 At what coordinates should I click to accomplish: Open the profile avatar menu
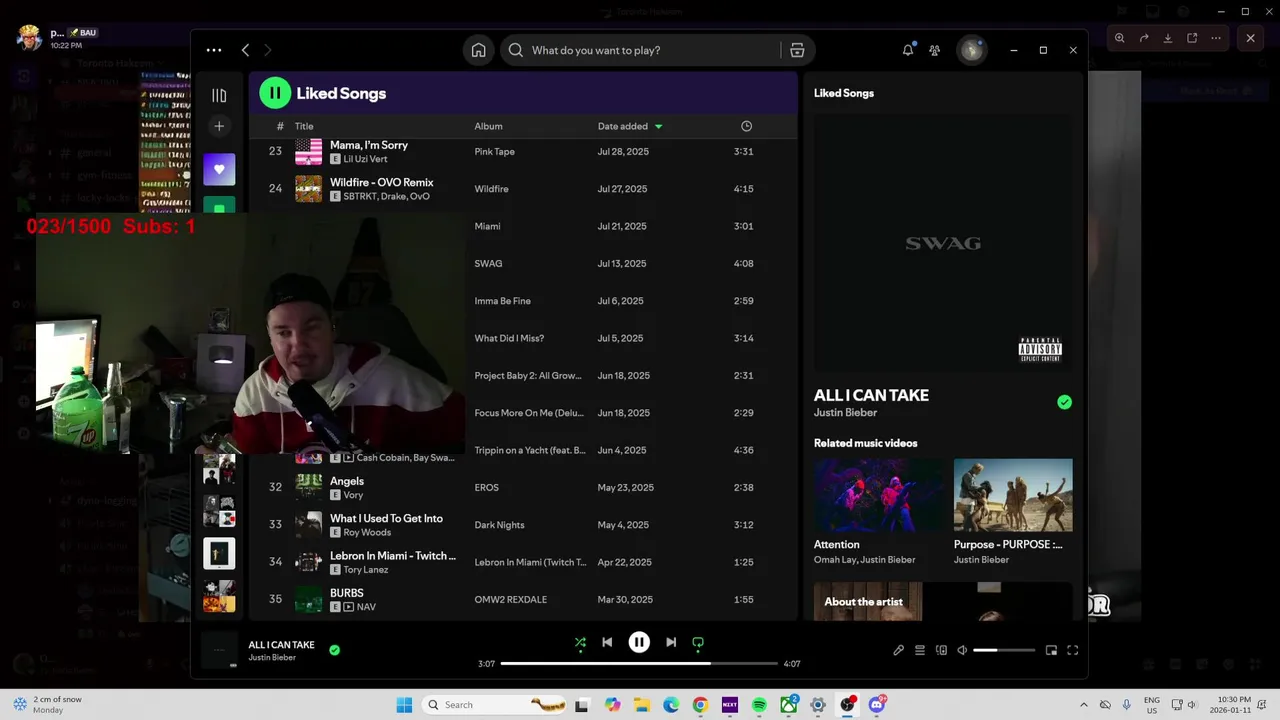click(972, 50)
